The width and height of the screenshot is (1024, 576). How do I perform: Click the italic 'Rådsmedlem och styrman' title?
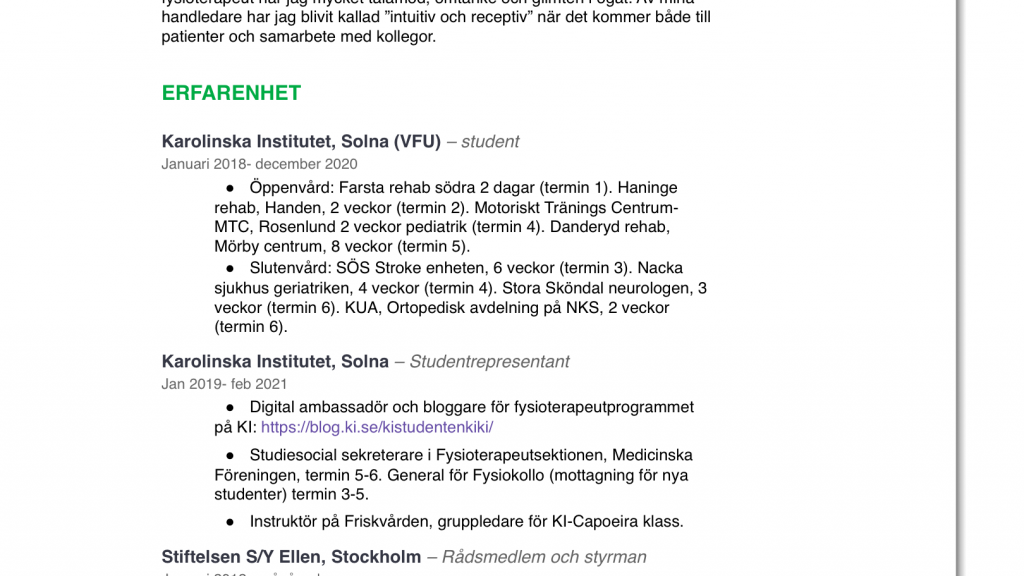544,557
